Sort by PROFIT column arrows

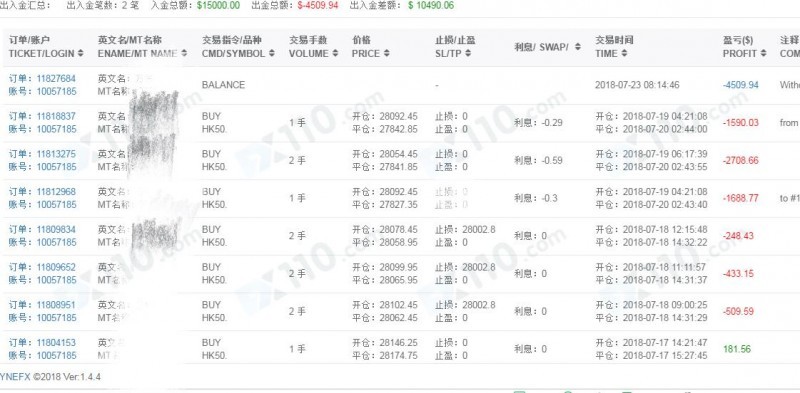[763, 53]
